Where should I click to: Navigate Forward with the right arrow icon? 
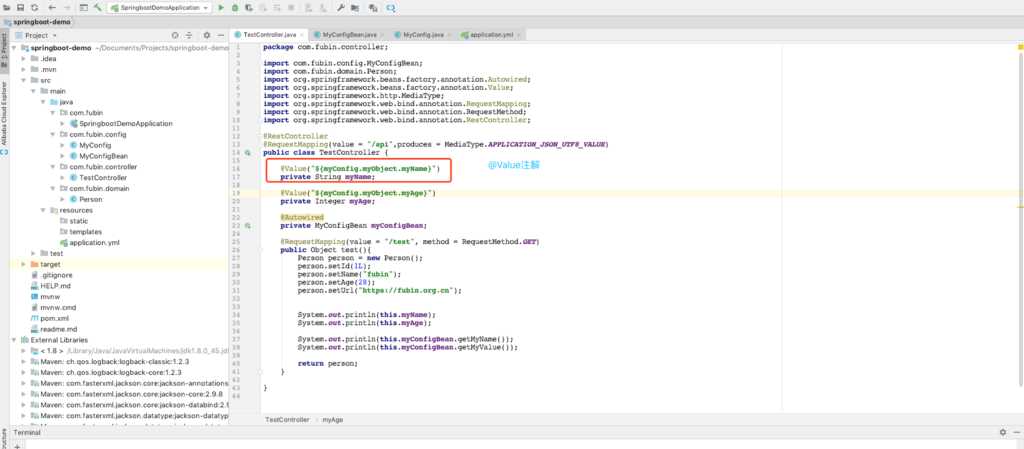pos(67,8)
